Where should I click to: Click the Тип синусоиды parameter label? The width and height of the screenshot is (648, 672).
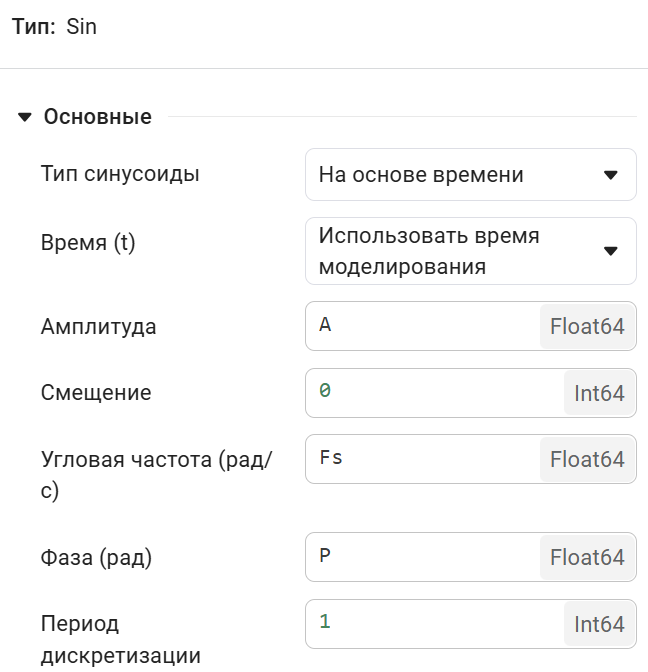coord(120,174)
